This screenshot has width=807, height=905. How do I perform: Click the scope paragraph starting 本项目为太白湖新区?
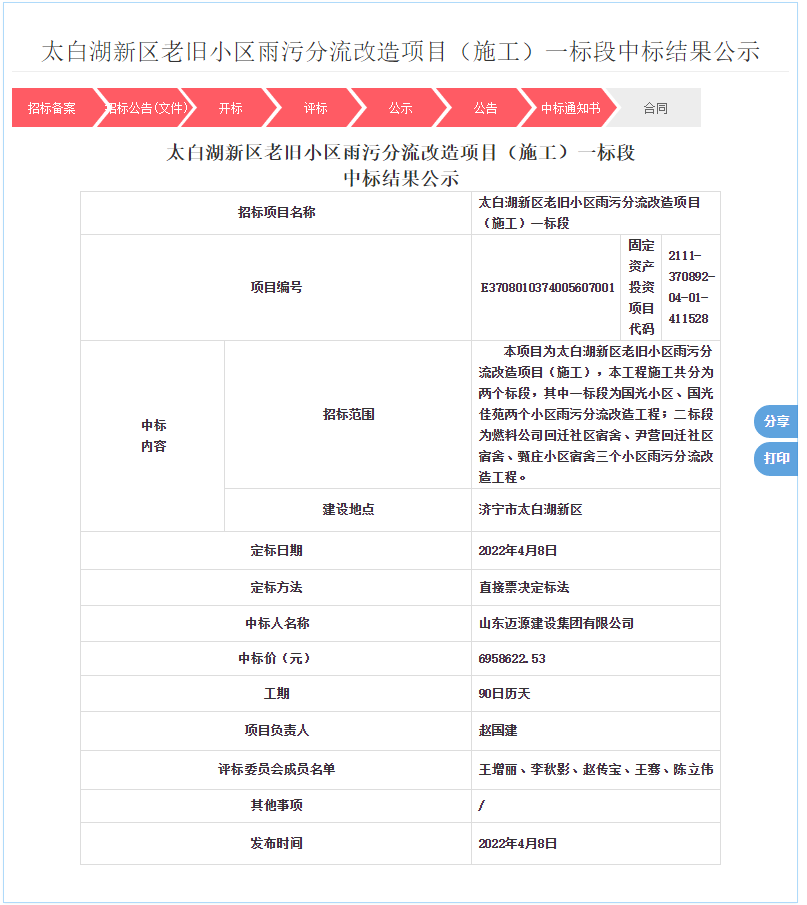click(x=596, y=414)
